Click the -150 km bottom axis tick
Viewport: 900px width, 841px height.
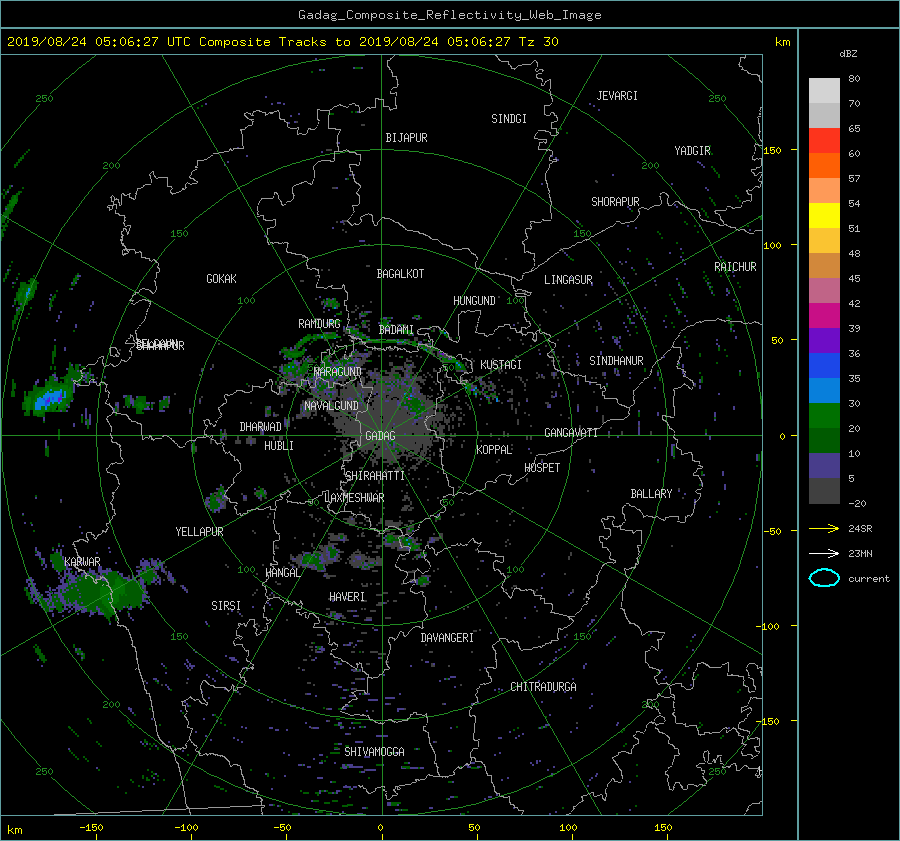click(91, 828)
